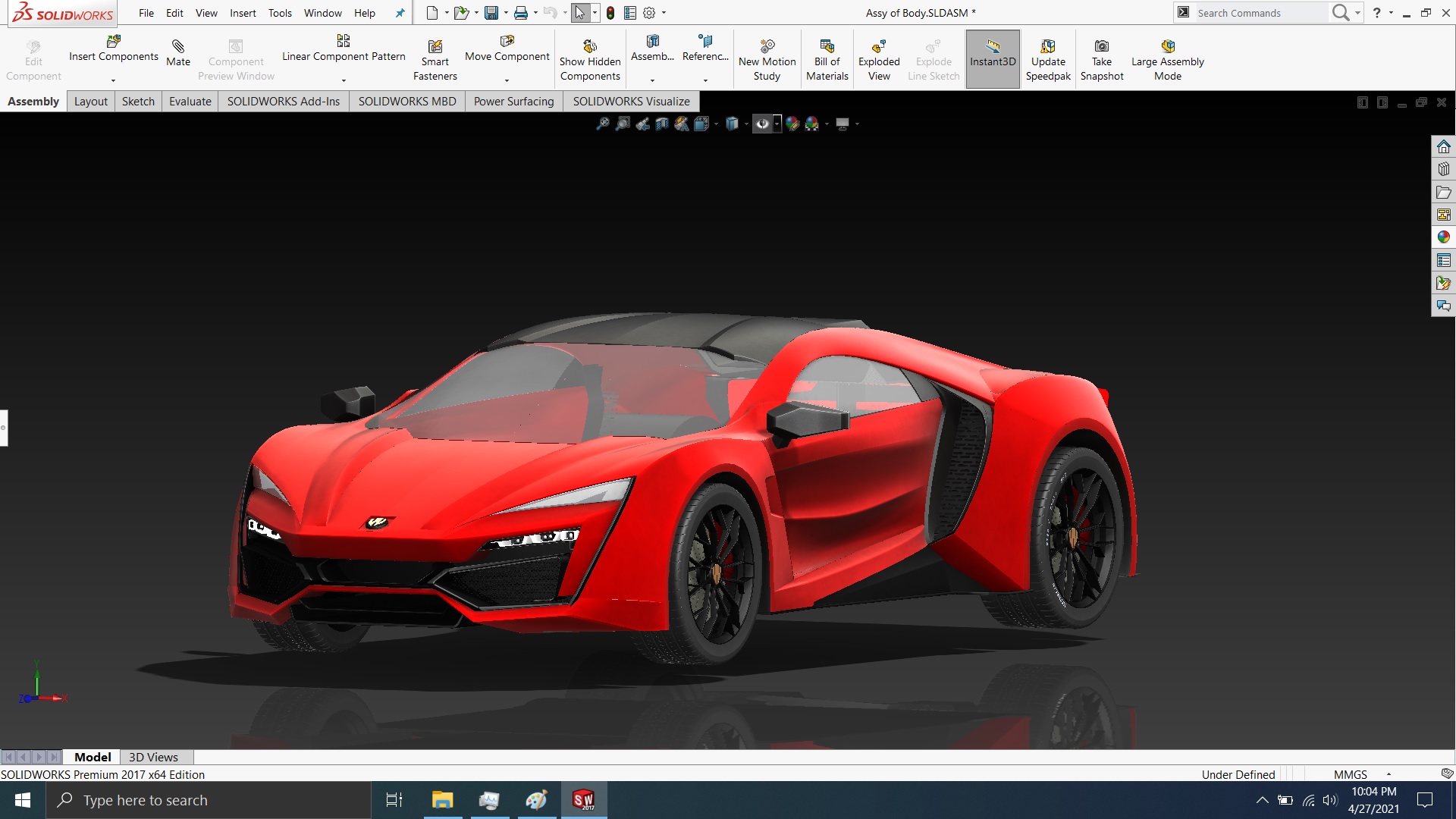Toggle Show Hidden Components
The height and width of the screenshot is (819, 1456).
pyautogui.click(x=589, y=58)
